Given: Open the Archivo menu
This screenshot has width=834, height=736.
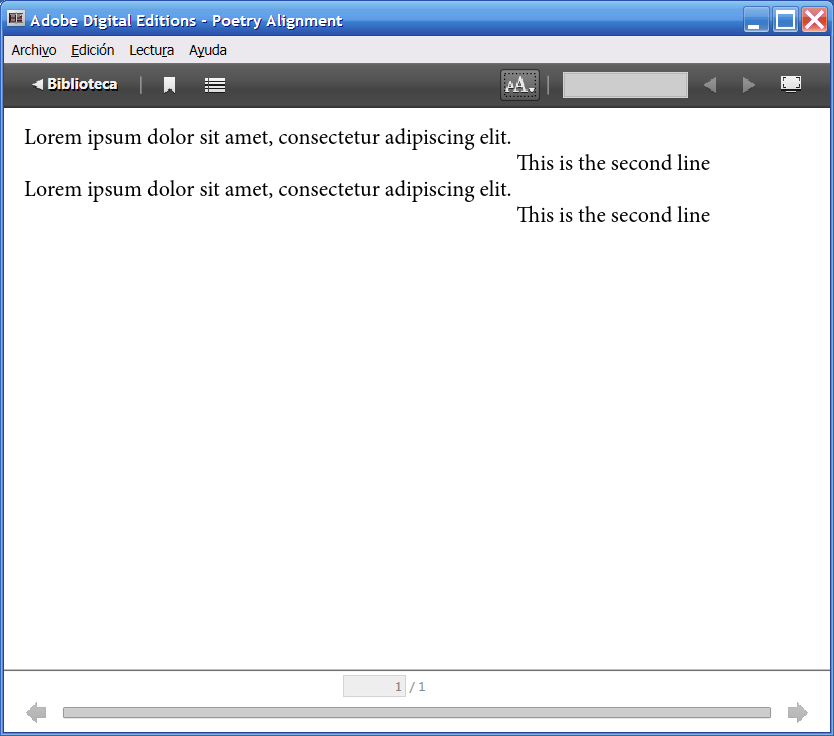Looking at the screenshot, I should pyautogui.click(x=34, y=50).
